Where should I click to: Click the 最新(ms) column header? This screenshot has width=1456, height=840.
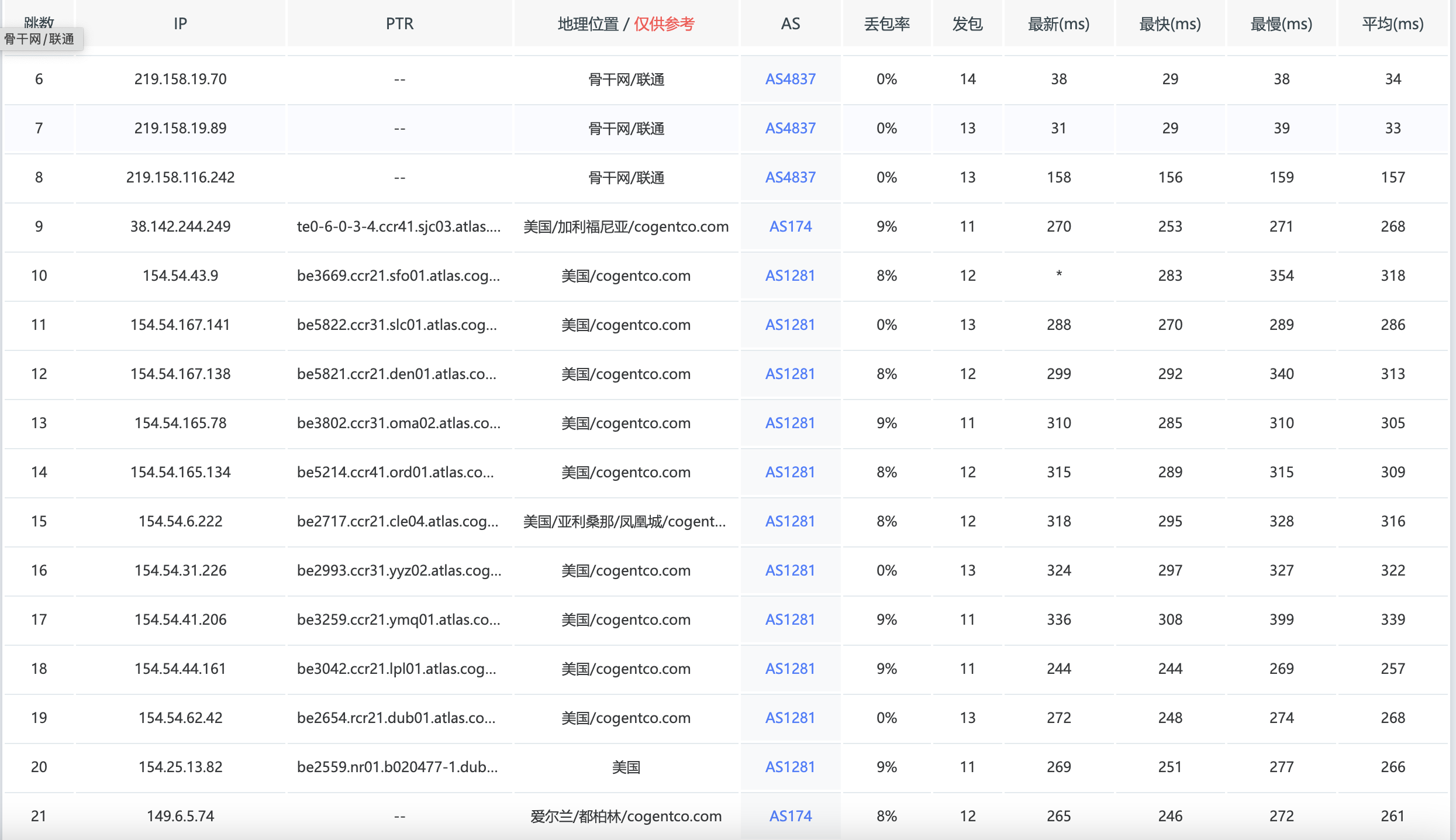click(x=1058, y=24)
